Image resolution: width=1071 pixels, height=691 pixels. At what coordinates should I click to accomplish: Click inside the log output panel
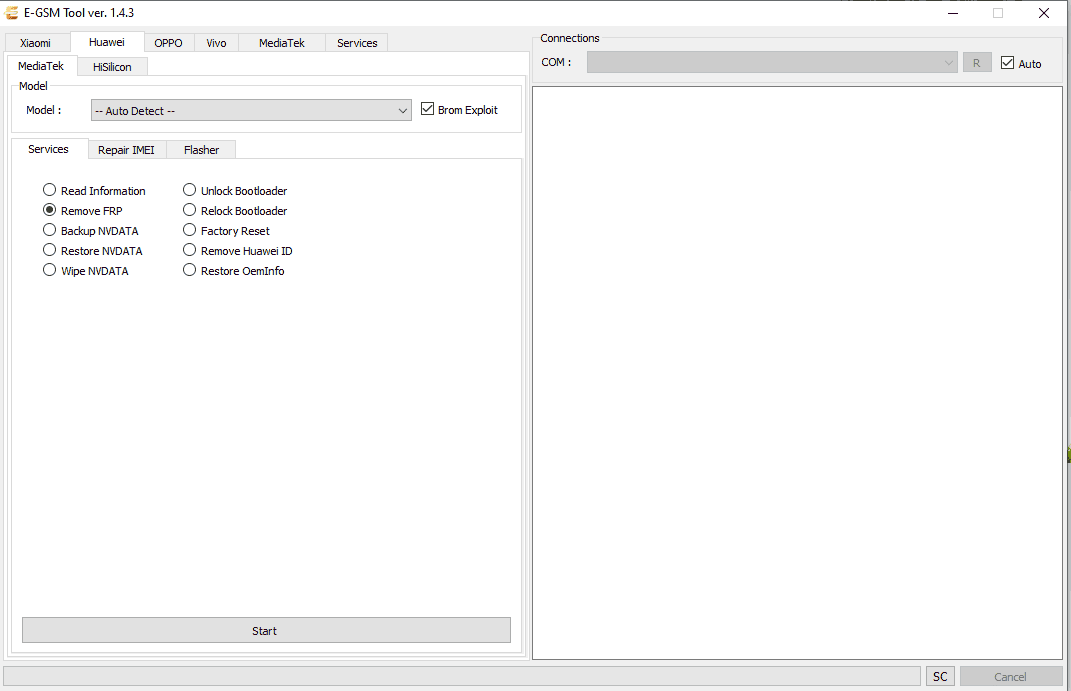pyautogui.click(x=797, y=373)
